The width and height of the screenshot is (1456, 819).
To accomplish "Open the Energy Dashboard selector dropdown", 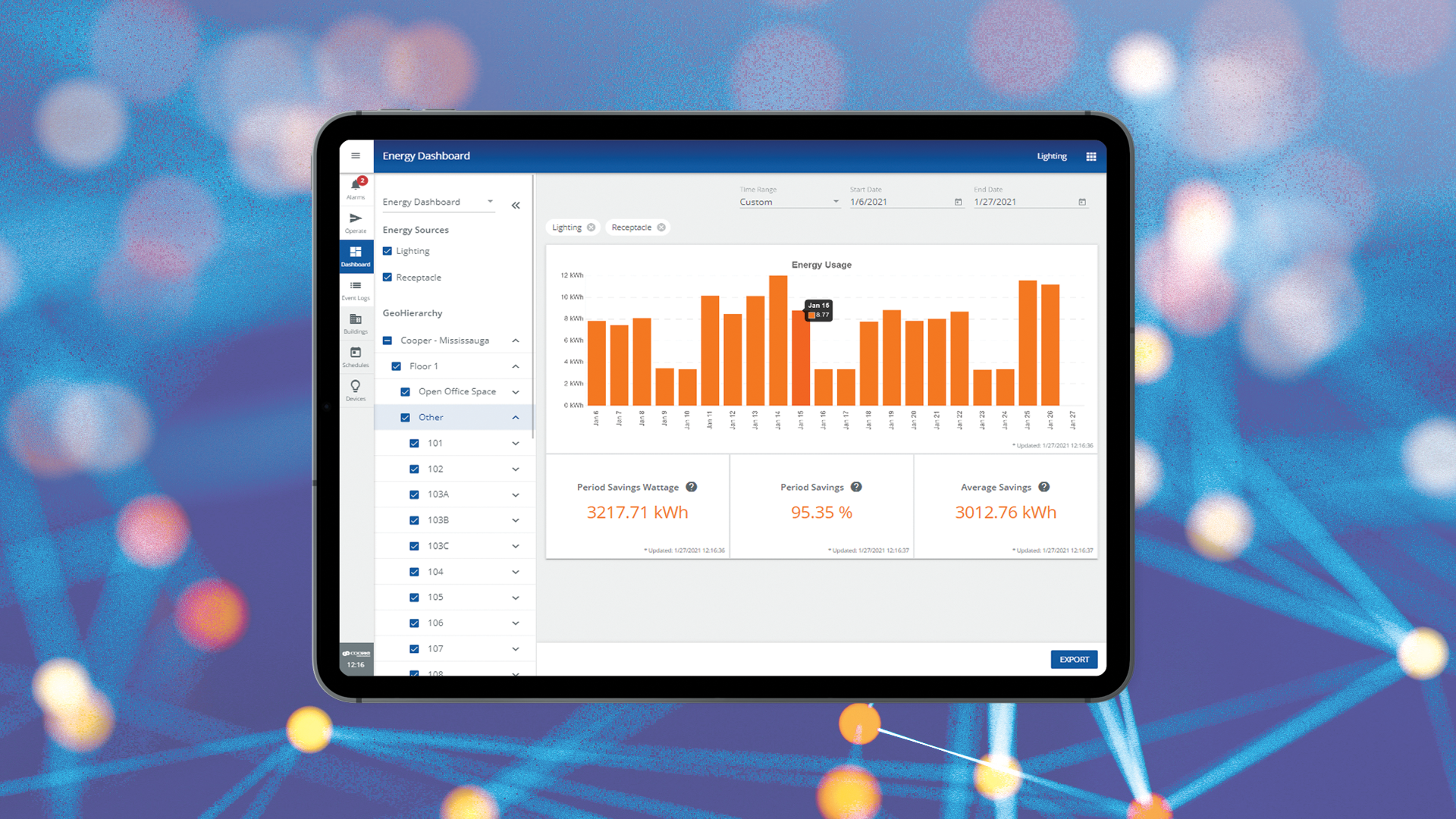I will click(438, 202).
